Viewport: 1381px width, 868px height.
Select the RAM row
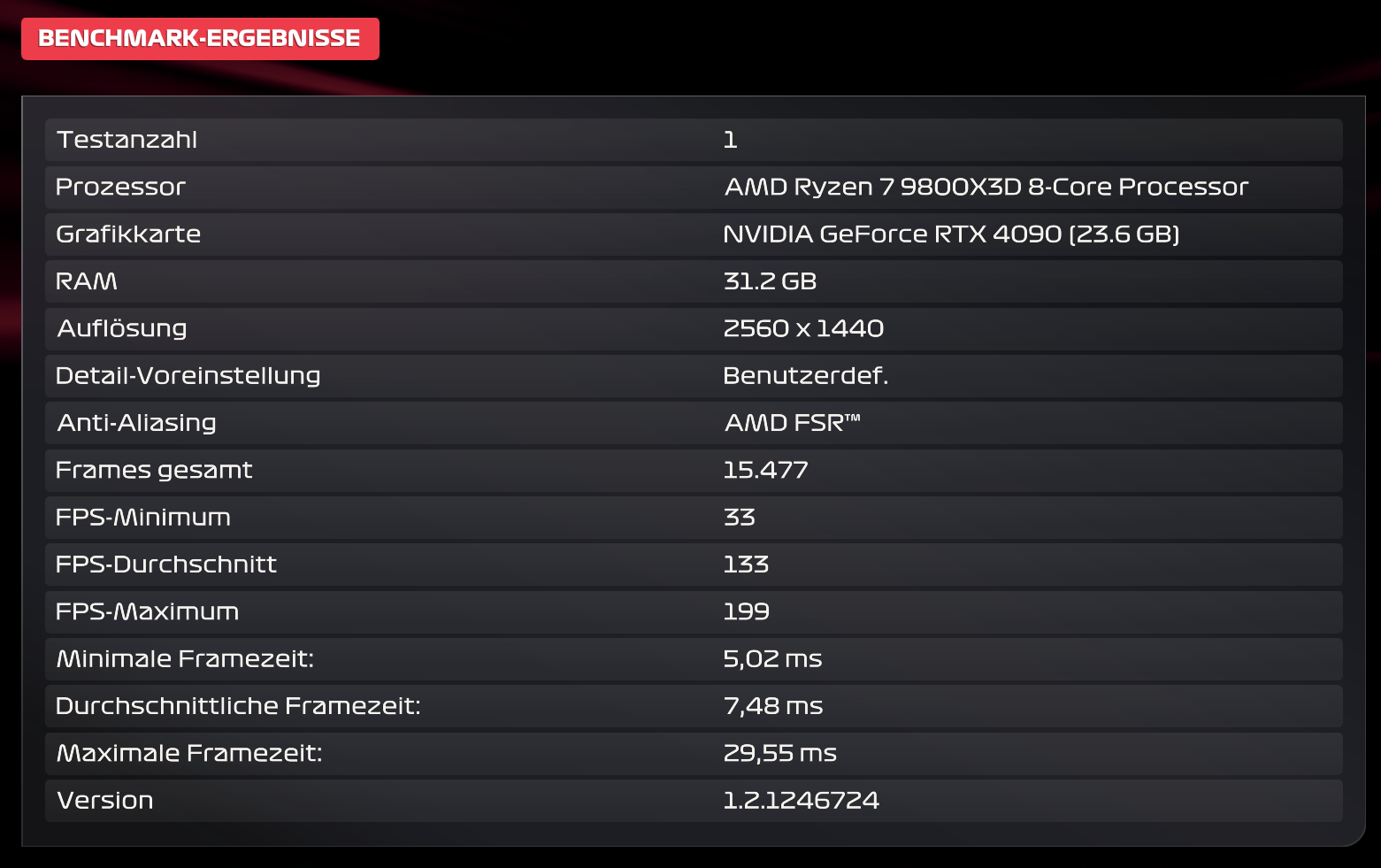[x=694, y=281]
